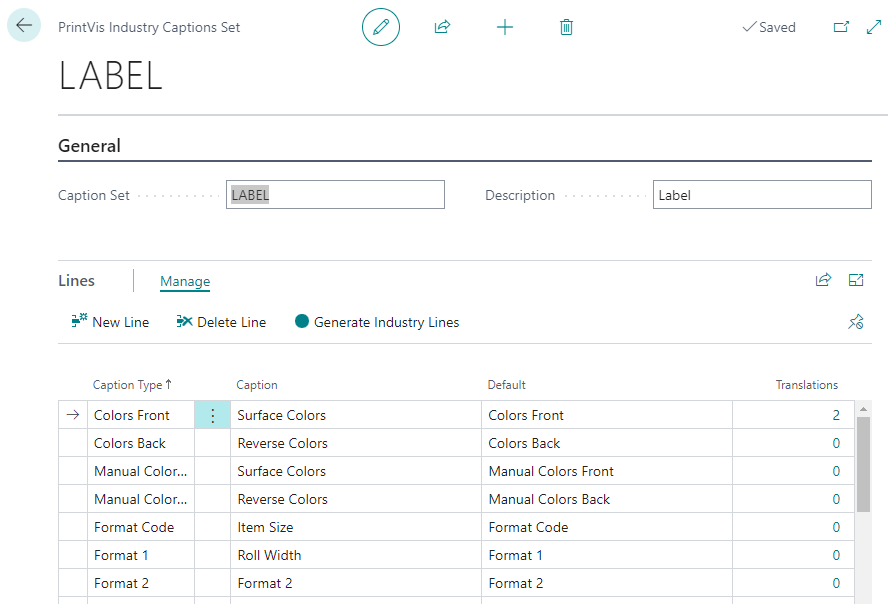This screenshot has width=888, height=604.
Task: Click Delete Line action
Action: (x=221, y=322)
